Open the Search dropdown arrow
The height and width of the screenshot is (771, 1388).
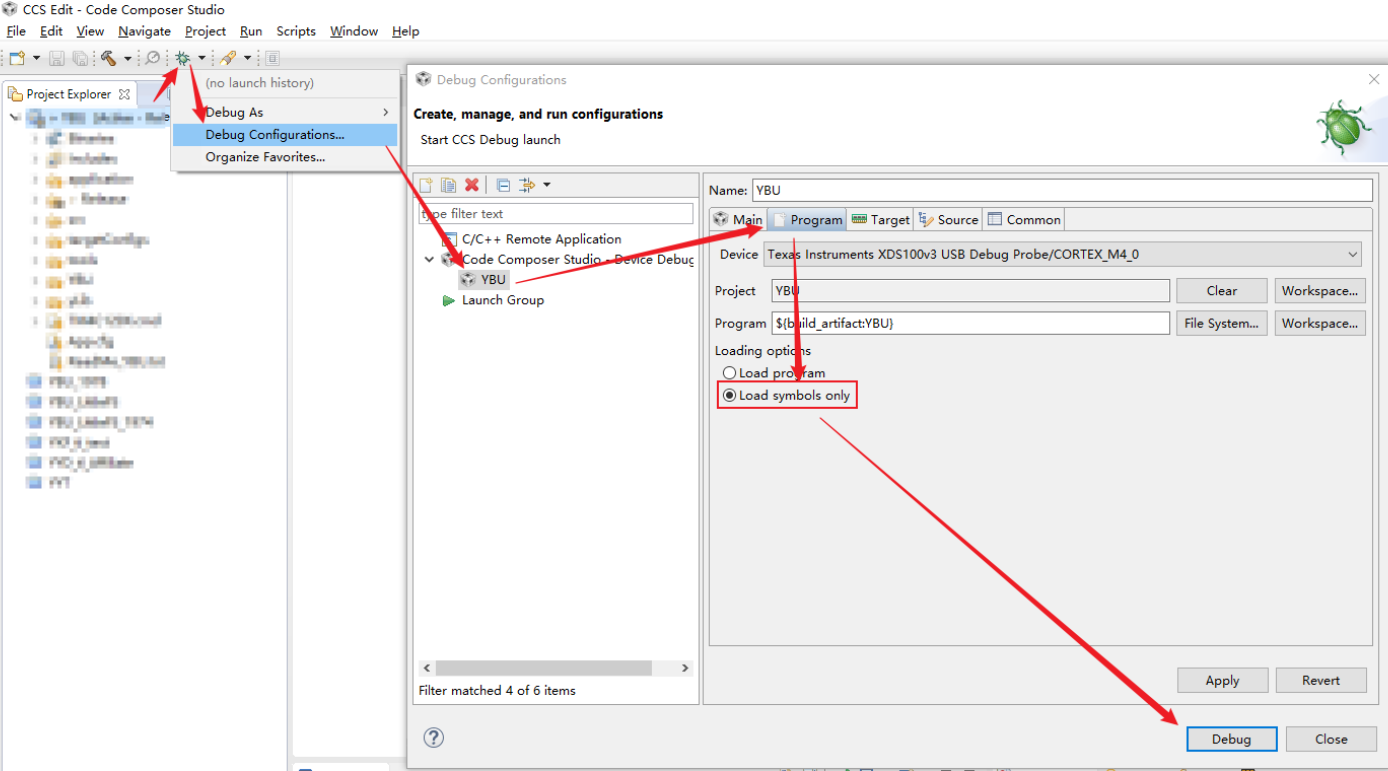click(x=247, y=58)
